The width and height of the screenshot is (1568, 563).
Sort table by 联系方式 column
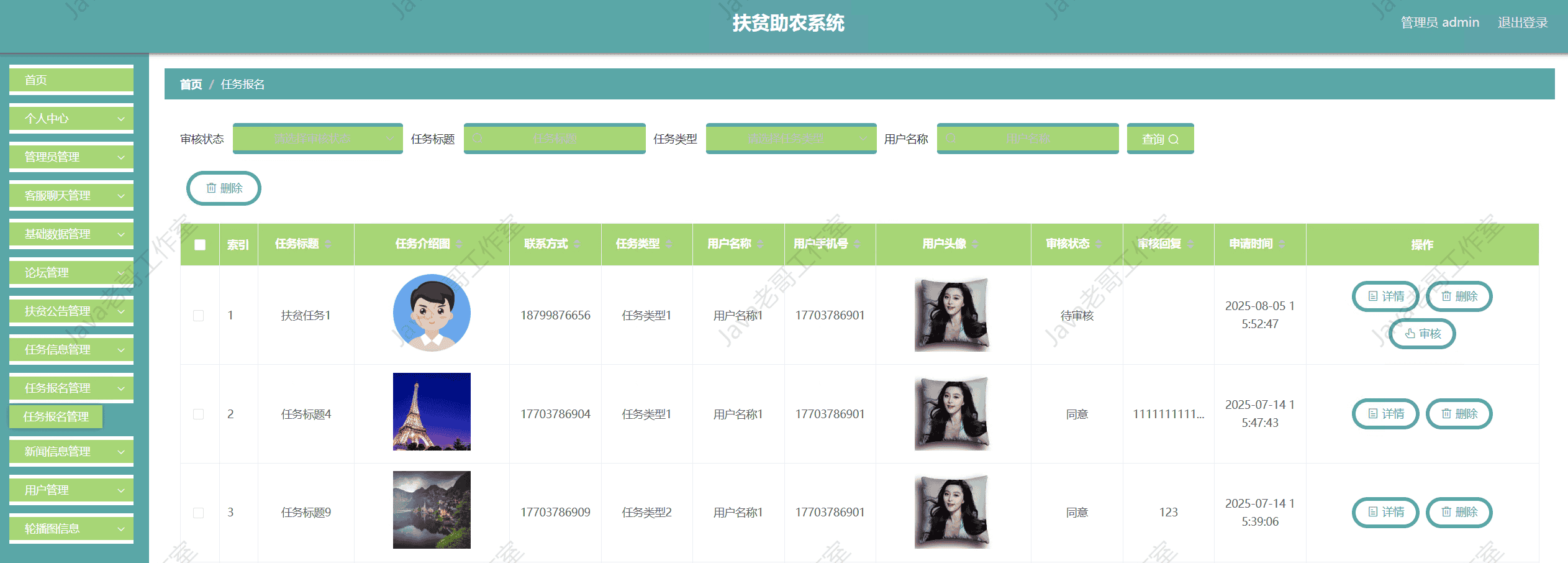[x=577, y=244]
